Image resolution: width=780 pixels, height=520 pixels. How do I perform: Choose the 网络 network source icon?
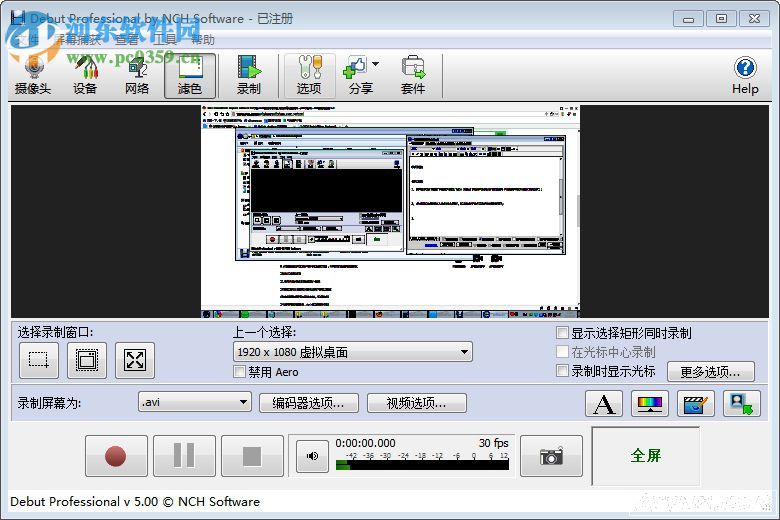point(137,75)
